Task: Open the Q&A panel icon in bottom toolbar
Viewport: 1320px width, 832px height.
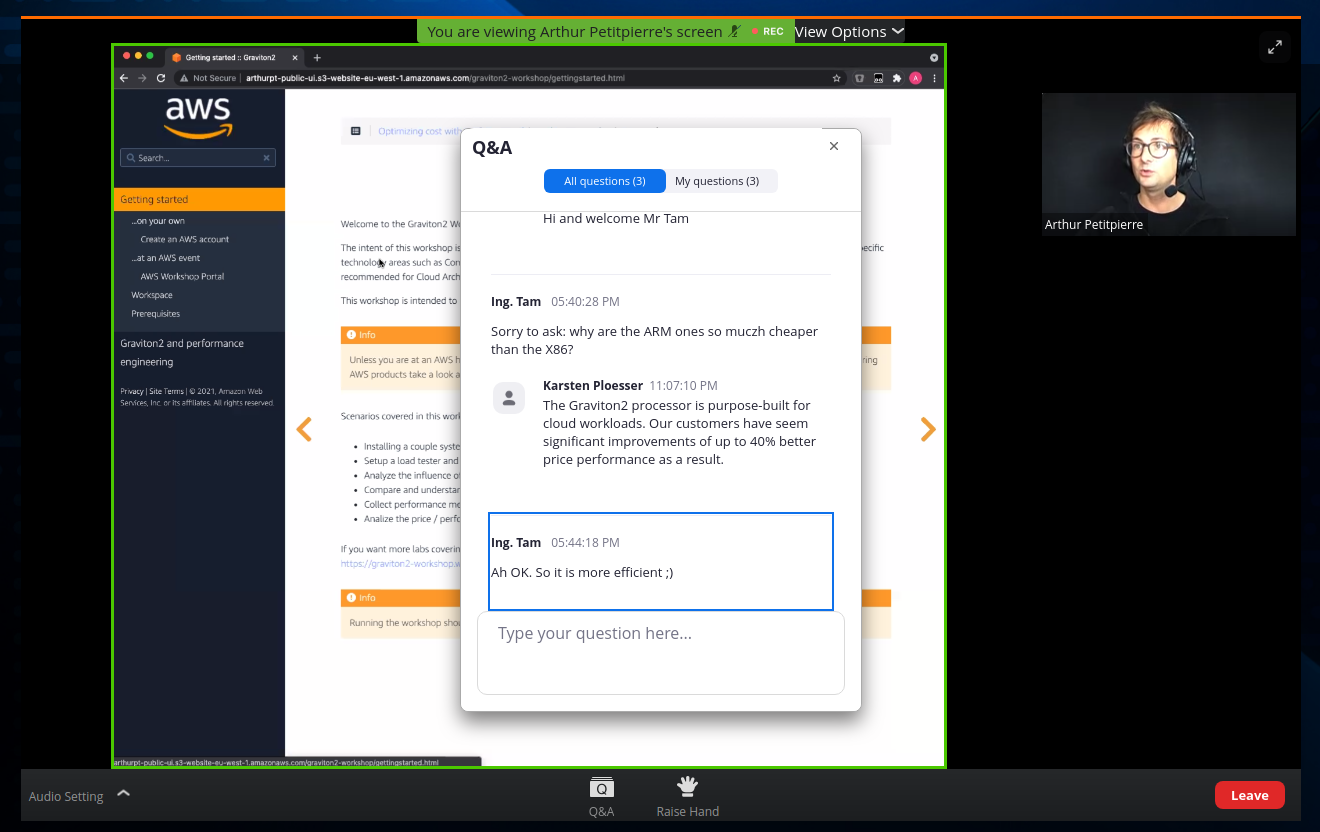Action: [601, 788]
